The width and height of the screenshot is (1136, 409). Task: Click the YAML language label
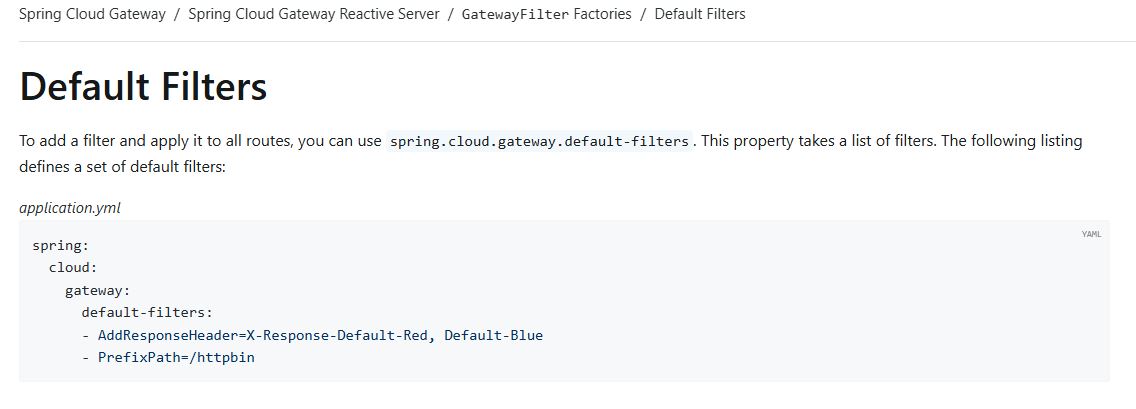pos(1091,234)
